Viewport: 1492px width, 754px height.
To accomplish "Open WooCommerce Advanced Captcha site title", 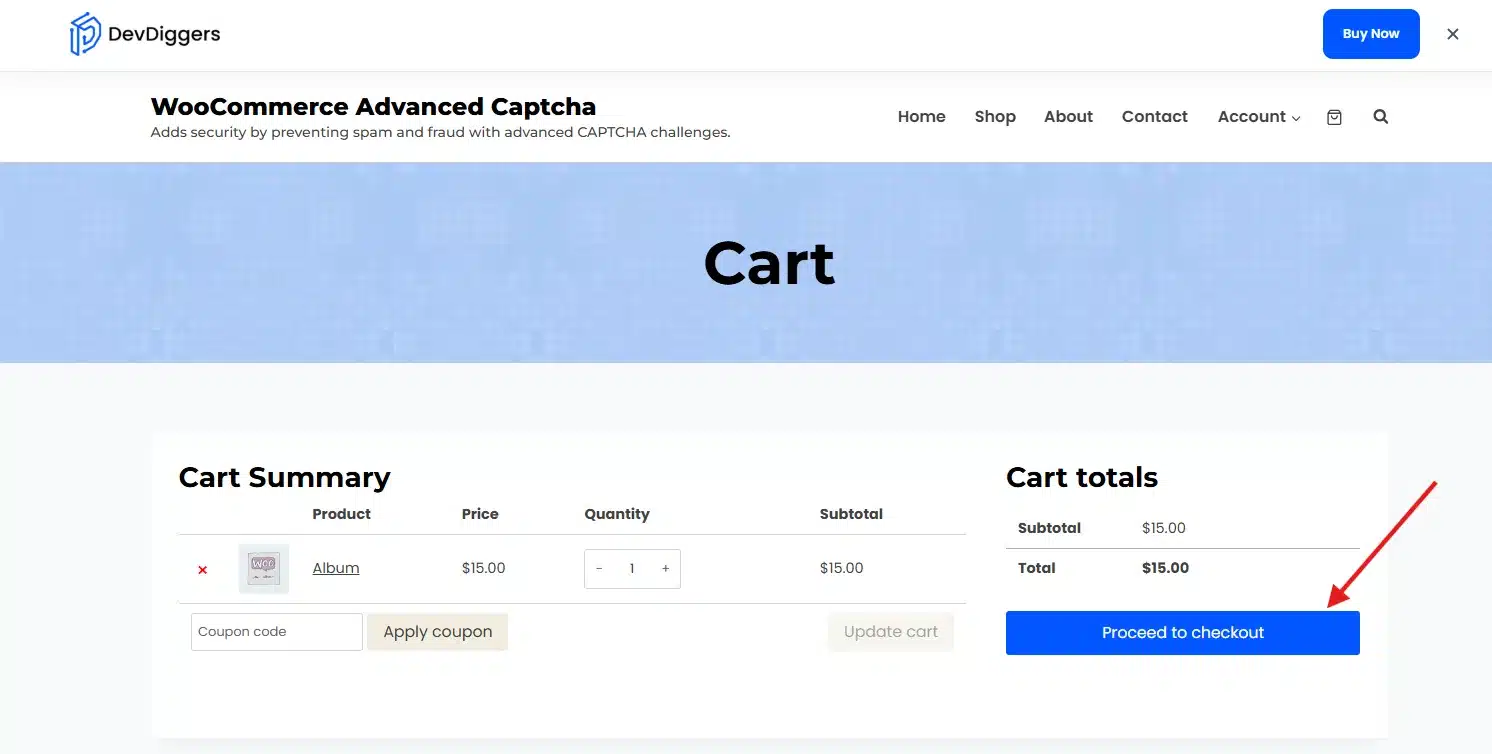I will (373, 107).
